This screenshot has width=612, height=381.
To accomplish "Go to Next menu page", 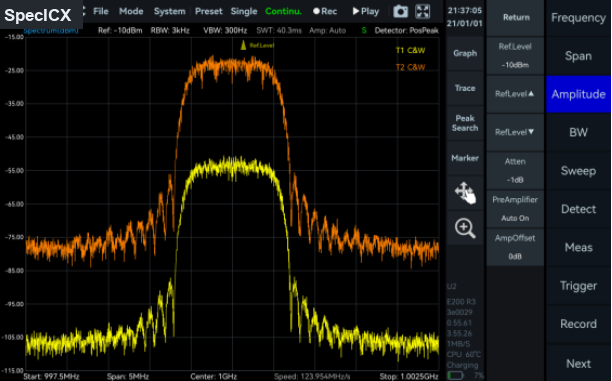I will click(578, 363).
